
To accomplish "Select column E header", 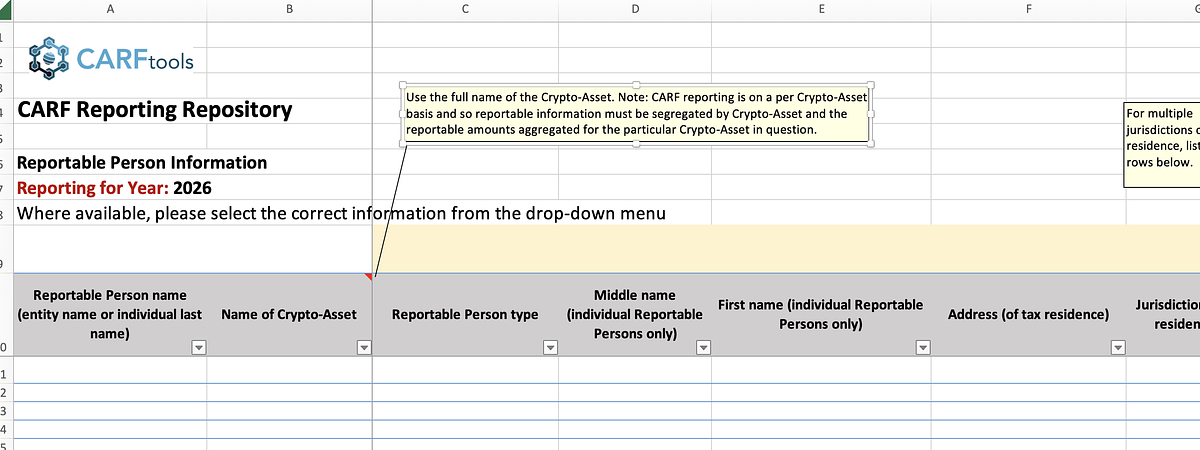I will 821,8.
